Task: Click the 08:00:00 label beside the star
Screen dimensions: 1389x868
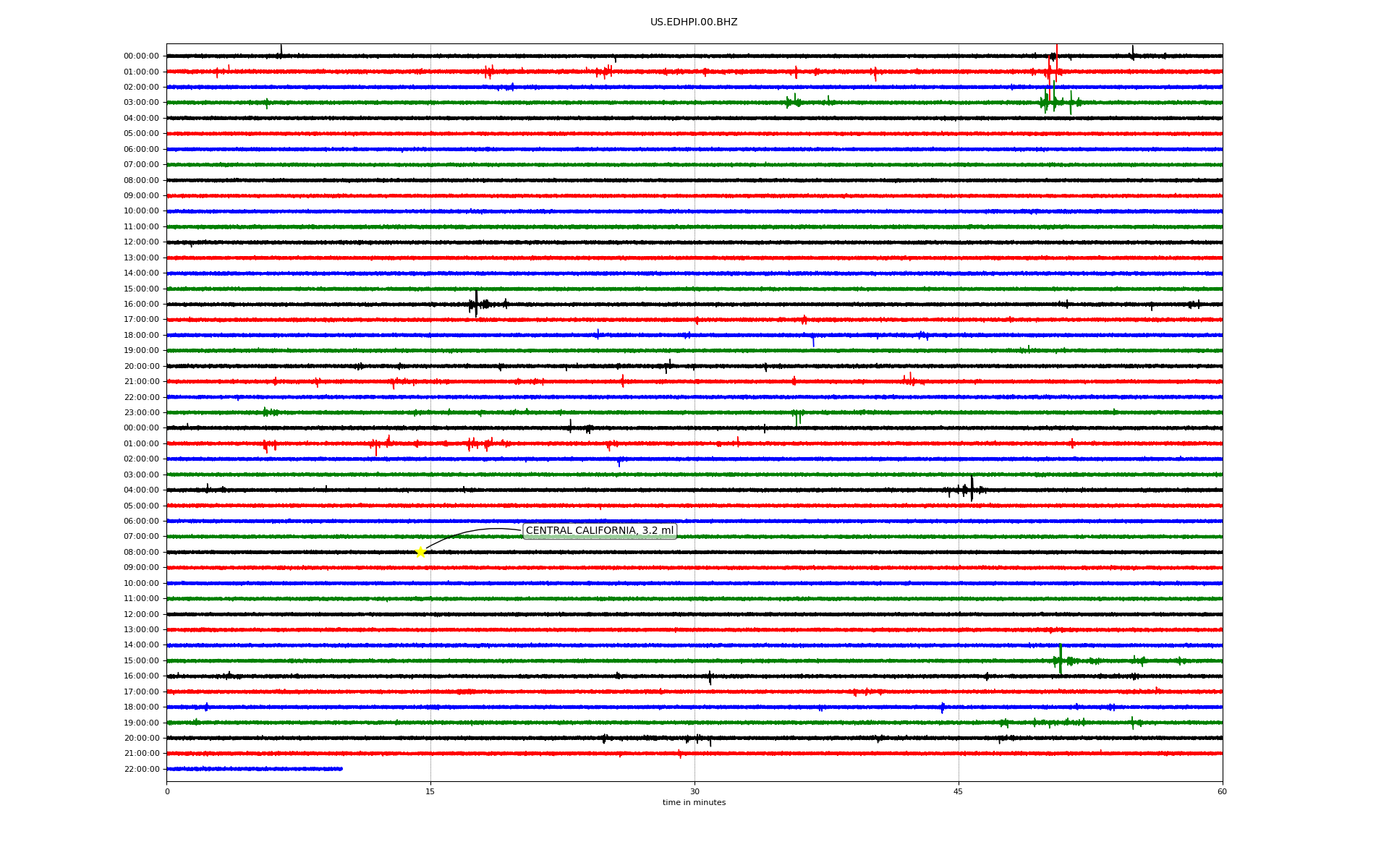Action: click(x=141, y=553)
